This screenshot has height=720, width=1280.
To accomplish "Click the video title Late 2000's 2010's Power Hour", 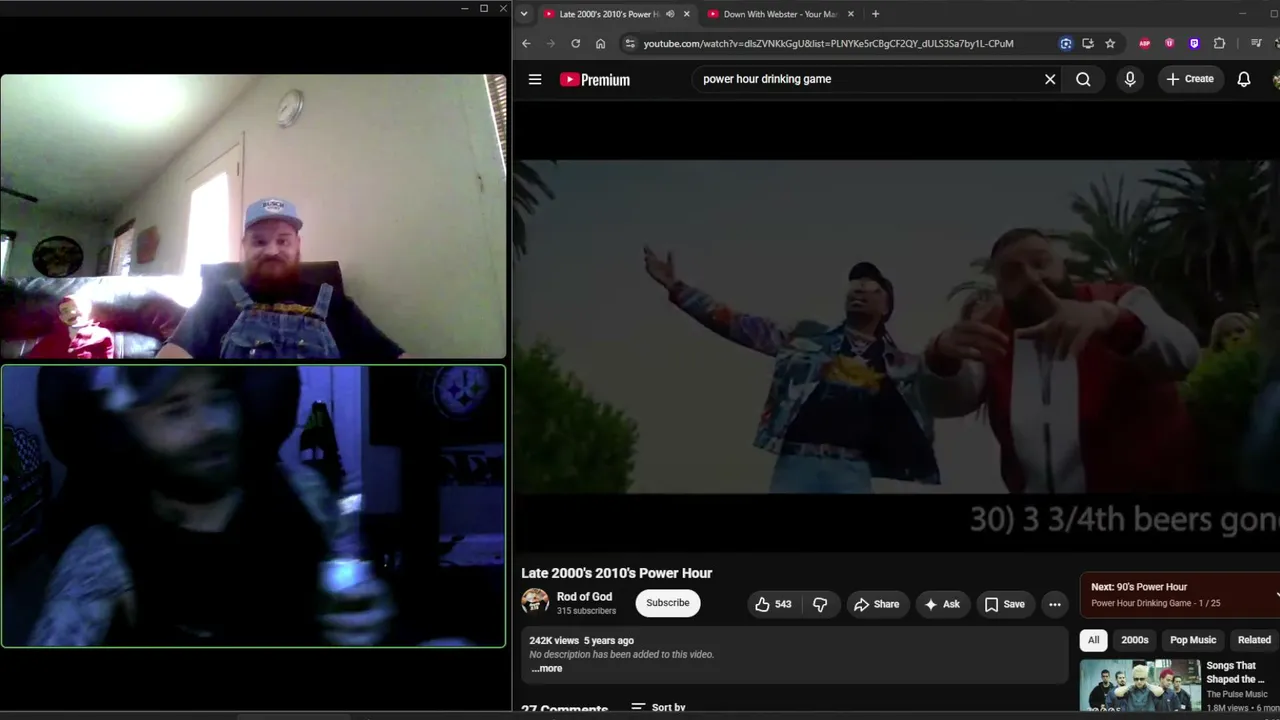I will point(617,573).
